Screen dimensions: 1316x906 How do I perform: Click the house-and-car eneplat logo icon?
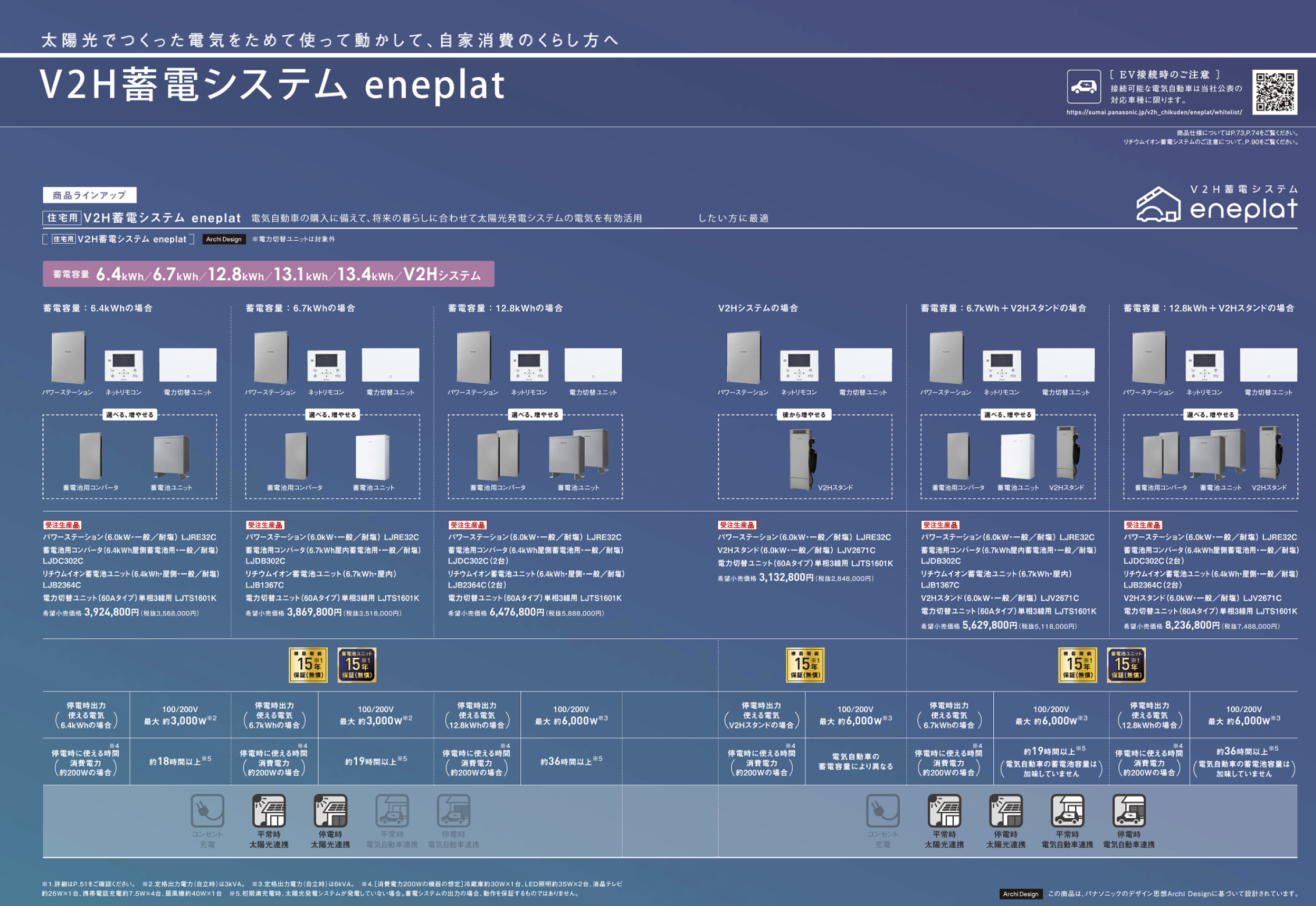click(1158, 205)
